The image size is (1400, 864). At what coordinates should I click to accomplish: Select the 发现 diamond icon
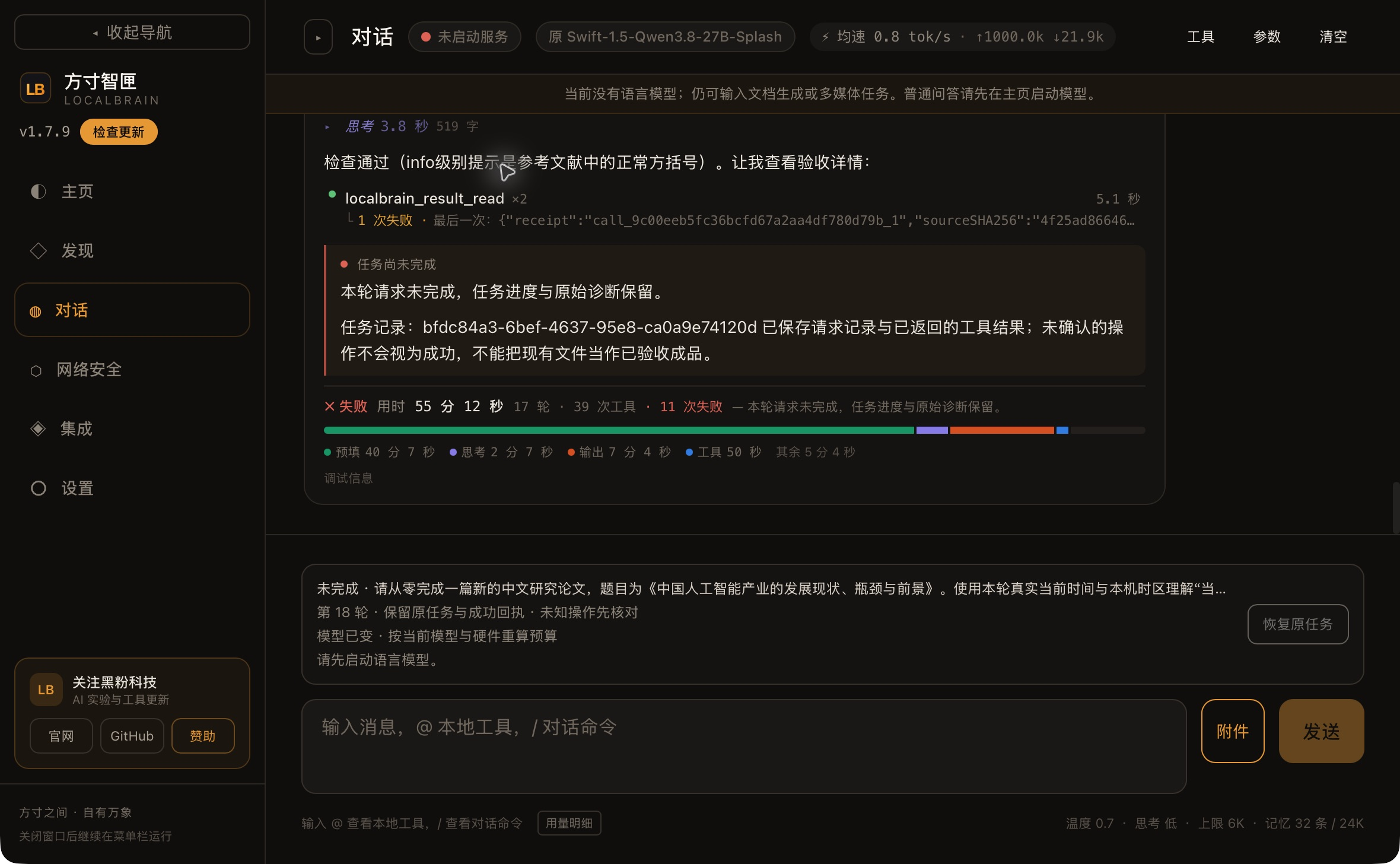38,250
